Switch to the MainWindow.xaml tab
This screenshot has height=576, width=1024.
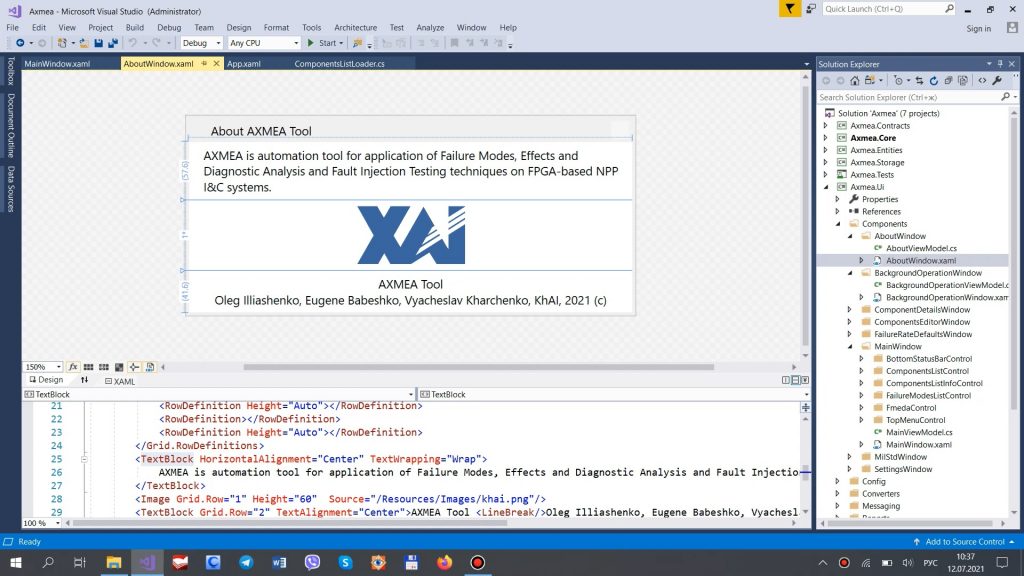[x=57, y=64]
